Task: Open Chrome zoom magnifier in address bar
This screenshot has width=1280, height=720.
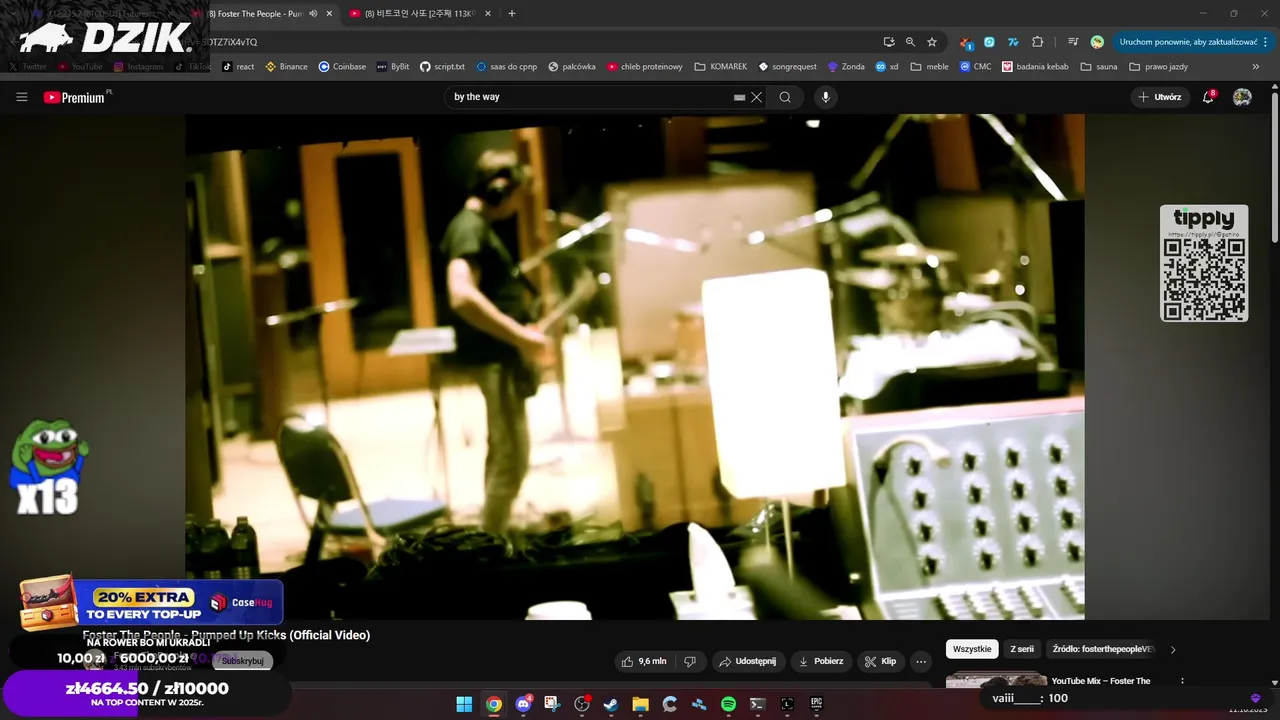Action: (910, 42)
